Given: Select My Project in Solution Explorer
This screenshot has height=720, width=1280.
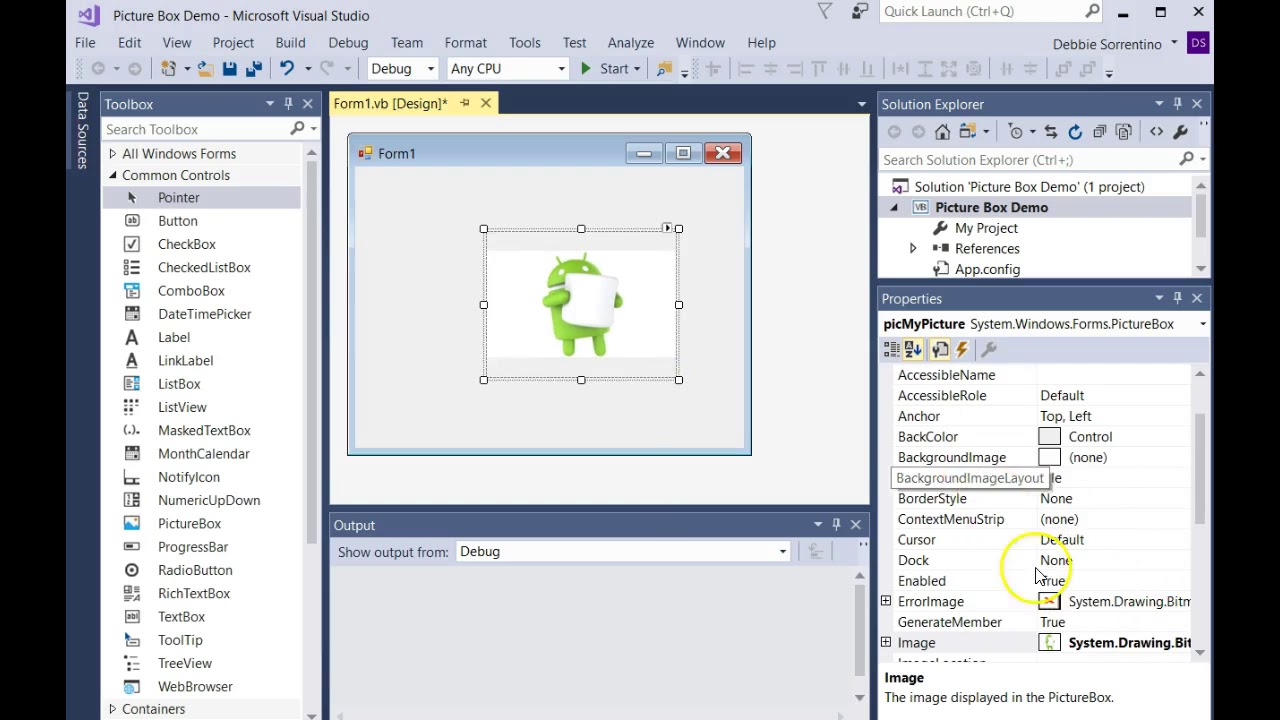Looking at the screenshot, I should (986, 229).
